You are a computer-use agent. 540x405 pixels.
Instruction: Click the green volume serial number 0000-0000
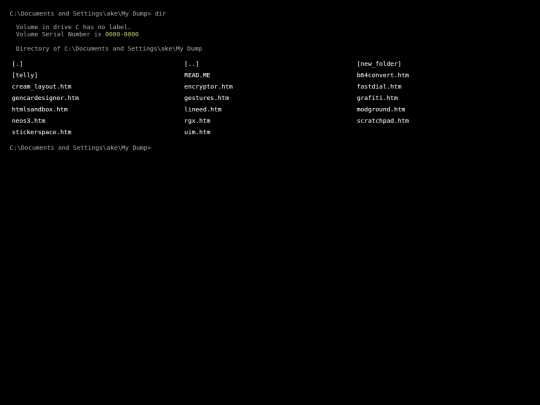click(x=122, y=34)
